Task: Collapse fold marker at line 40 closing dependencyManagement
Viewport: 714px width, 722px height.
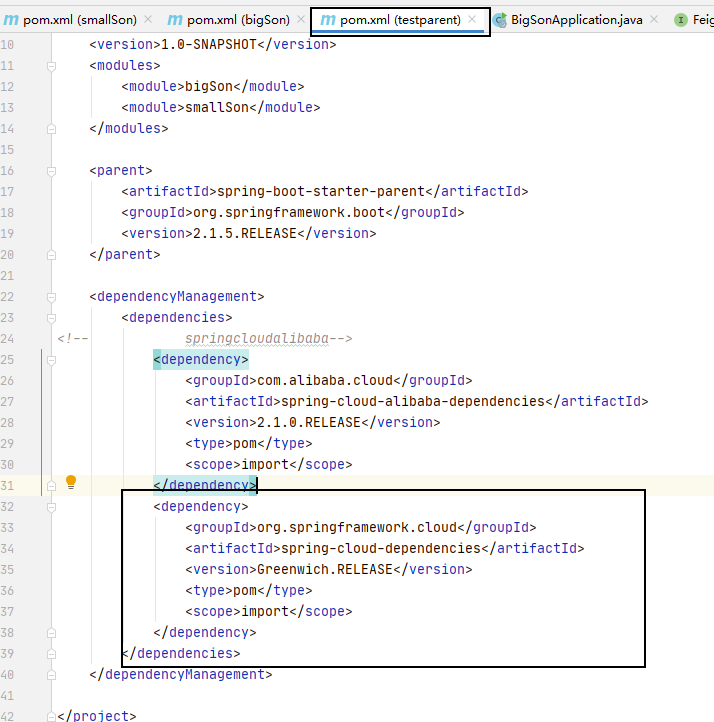Action: pos(52,675)
